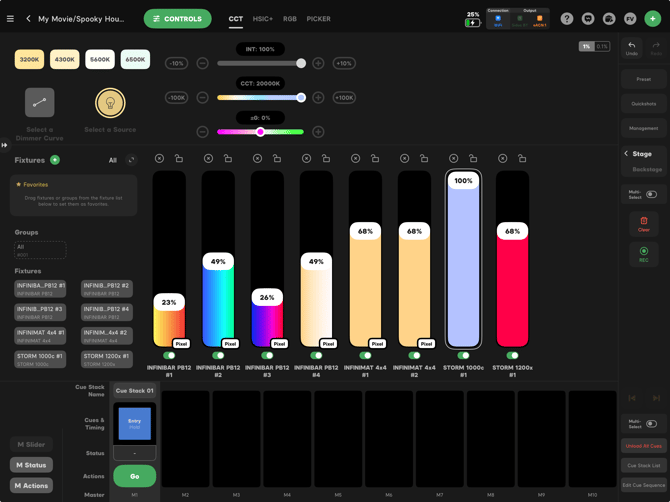Toggle STORM 1000c #1 on/off switch
Screen dimensions: 670x502
pos(463,355)
